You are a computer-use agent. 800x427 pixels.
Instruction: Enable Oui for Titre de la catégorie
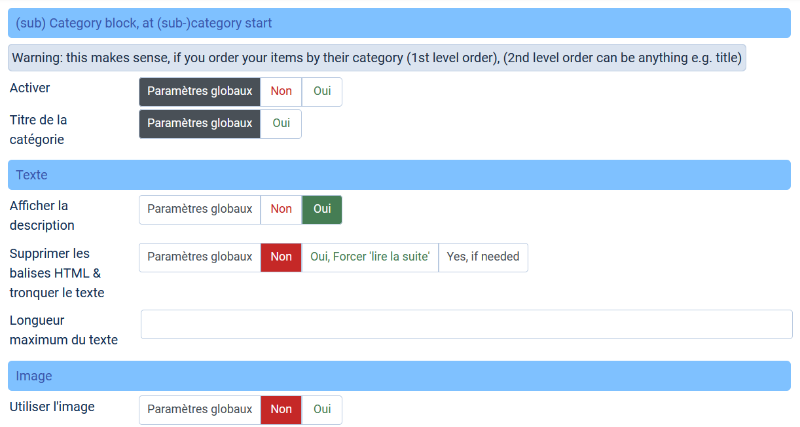click(281, 123)
